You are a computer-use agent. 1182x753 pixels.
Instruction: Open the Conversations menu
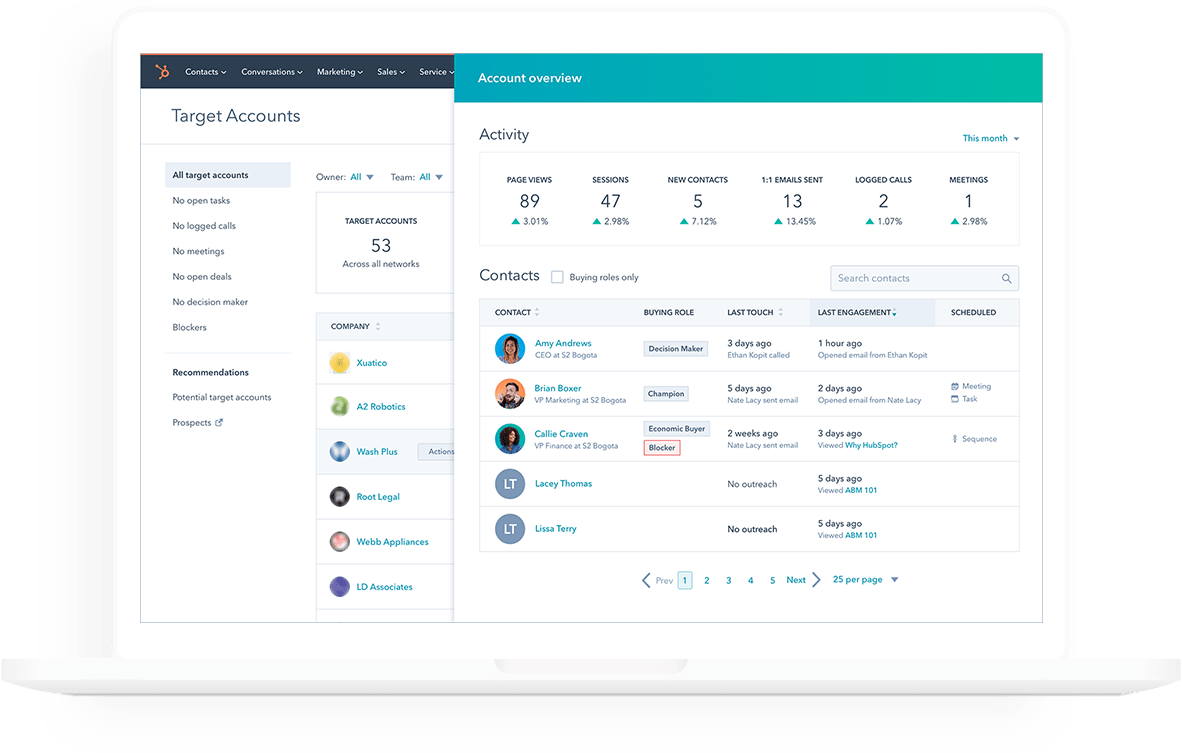click(x=270, y=71)
